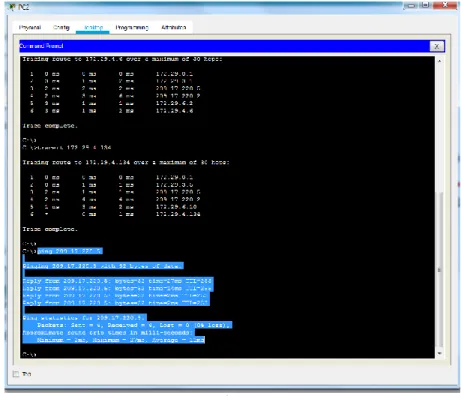Image resolution: width=461 pixels, height=396 pixels.
Task: Minimize the PC2 window
Action: pos(411,6)
